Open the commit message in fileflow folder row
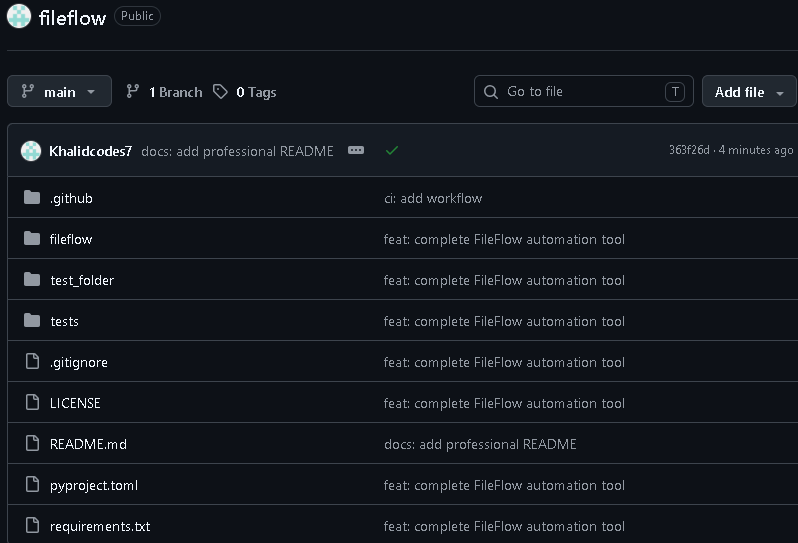Screen dimensions: 798x543 [x=504, y=239]
